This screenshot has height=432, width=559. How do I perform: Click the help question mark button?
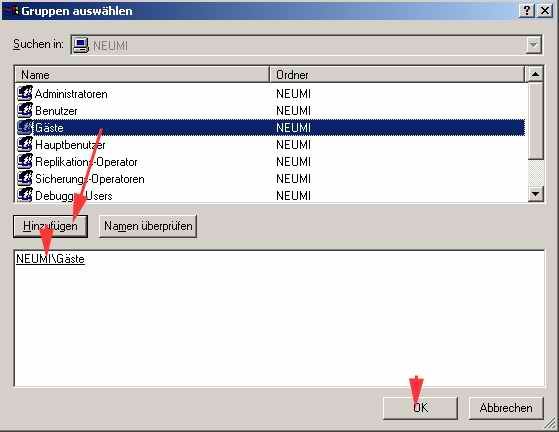click(x=527, y=11)
